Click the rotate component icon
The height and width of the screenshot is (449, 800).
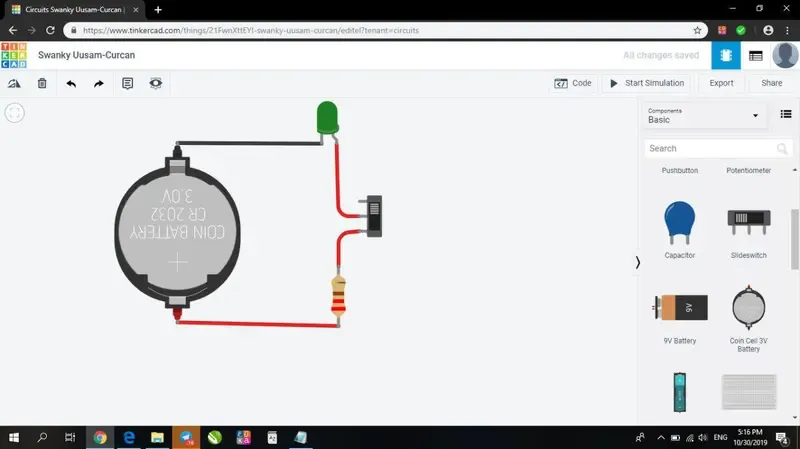[14, 83]
